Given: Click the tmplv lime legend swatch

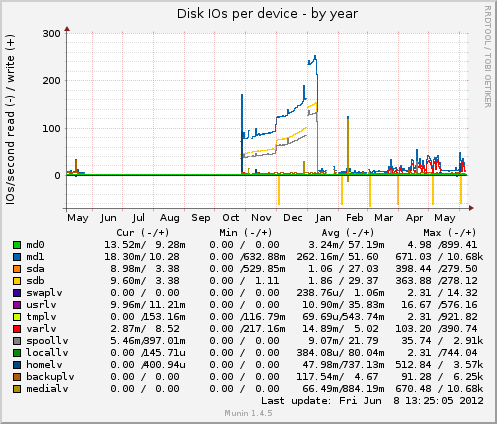Looking at the screenshot, I should tap(17, 317).
